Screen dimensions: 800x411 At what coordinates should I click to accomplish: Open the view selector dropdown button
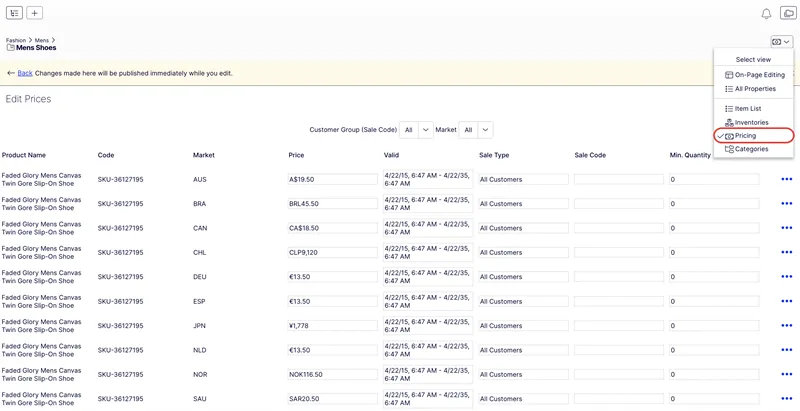(781, 42)
